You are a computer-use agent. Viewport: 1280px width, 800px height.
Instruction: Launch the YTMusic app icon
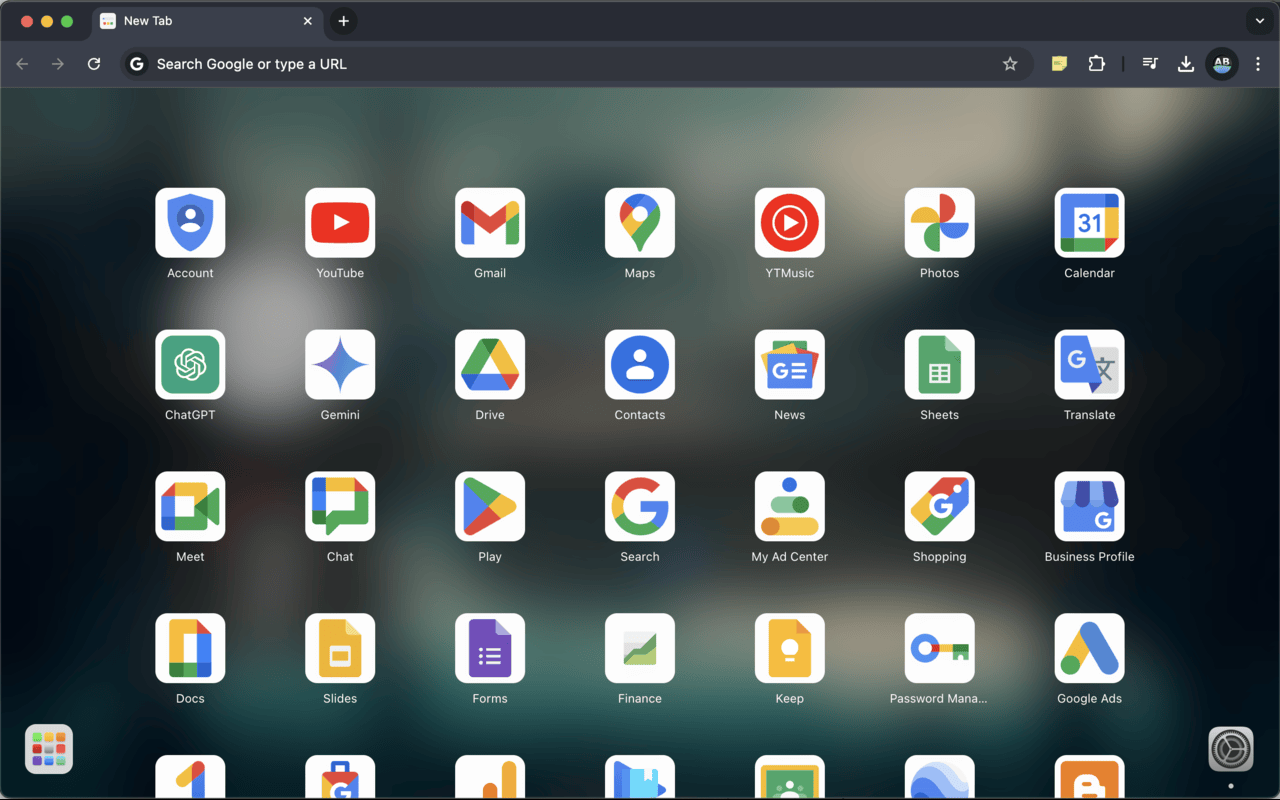790,223
